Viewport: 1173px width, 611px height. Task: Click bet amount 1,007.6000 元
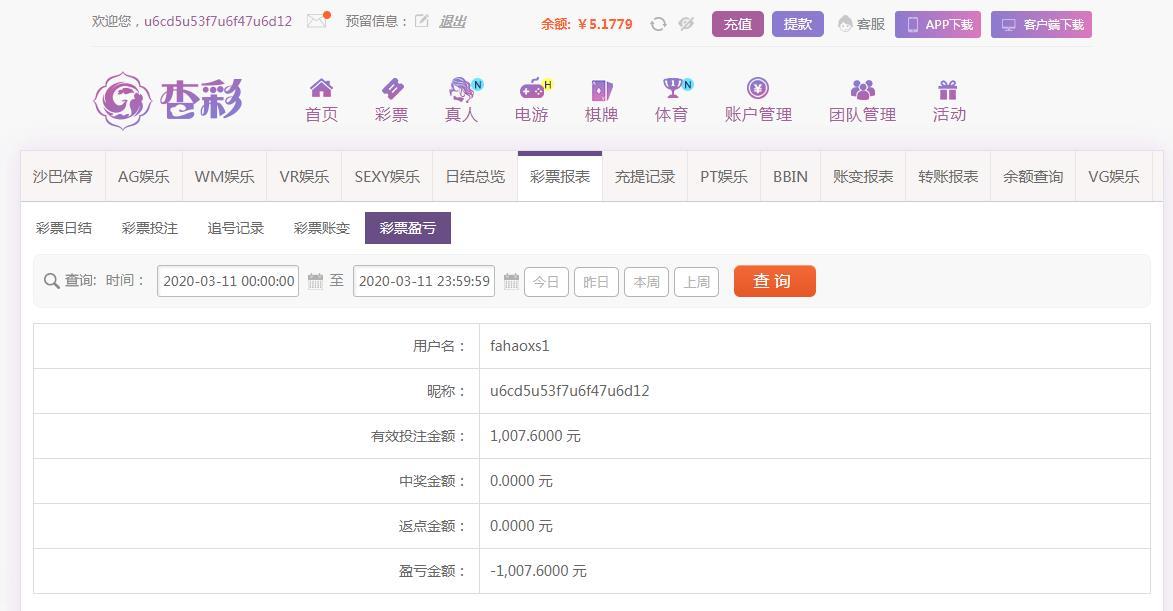tap(535, 436)
